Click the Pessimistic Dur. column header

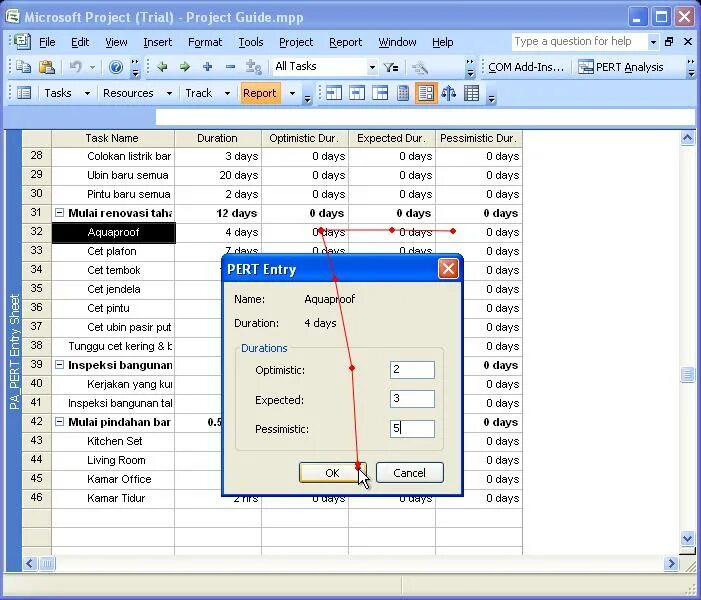pos(479,138)
